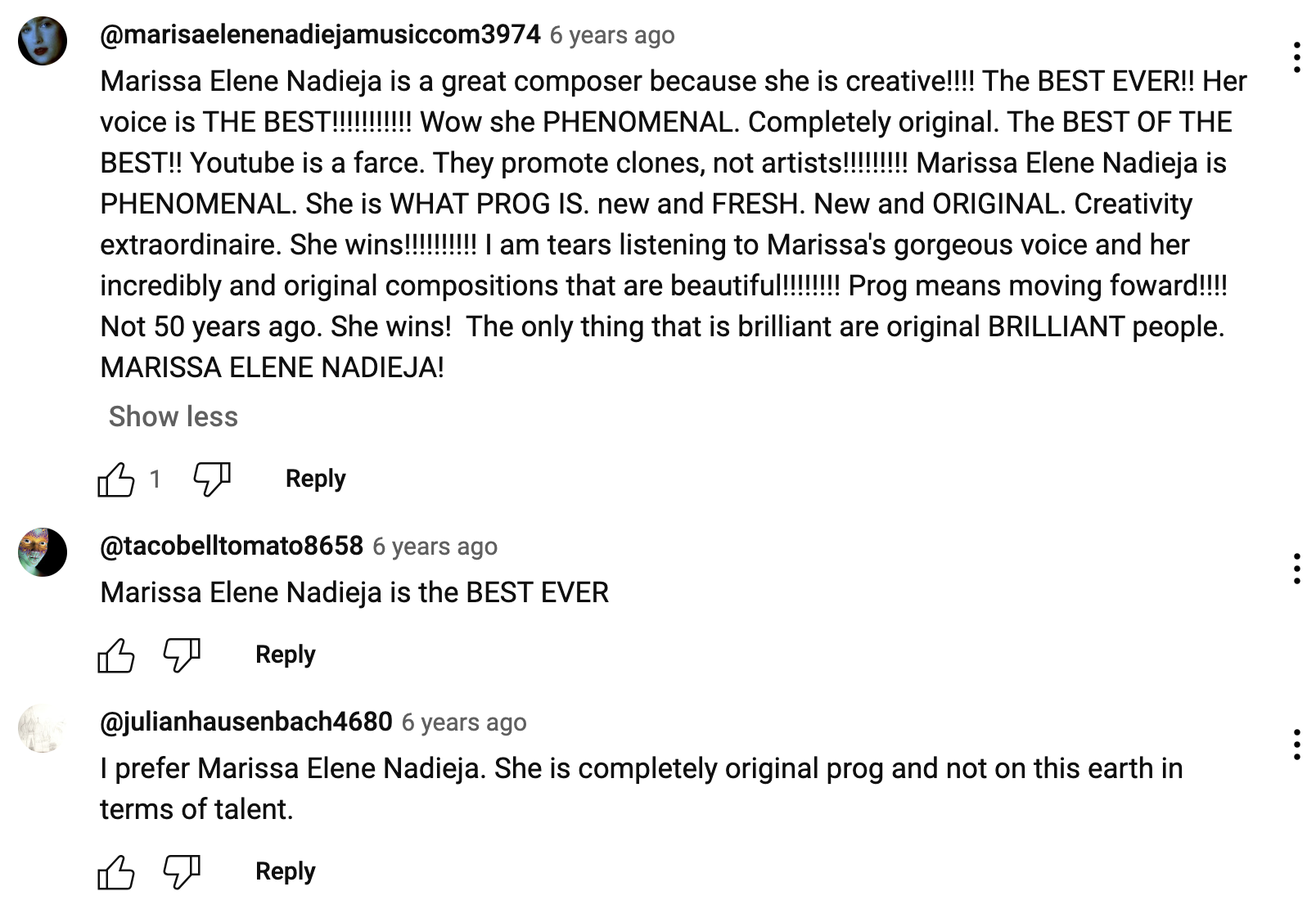The width and height of the screenshot is (1316, 900).
Task: Open three-dot menu for julianhausenbach4680 comment
Action: 1296,745
